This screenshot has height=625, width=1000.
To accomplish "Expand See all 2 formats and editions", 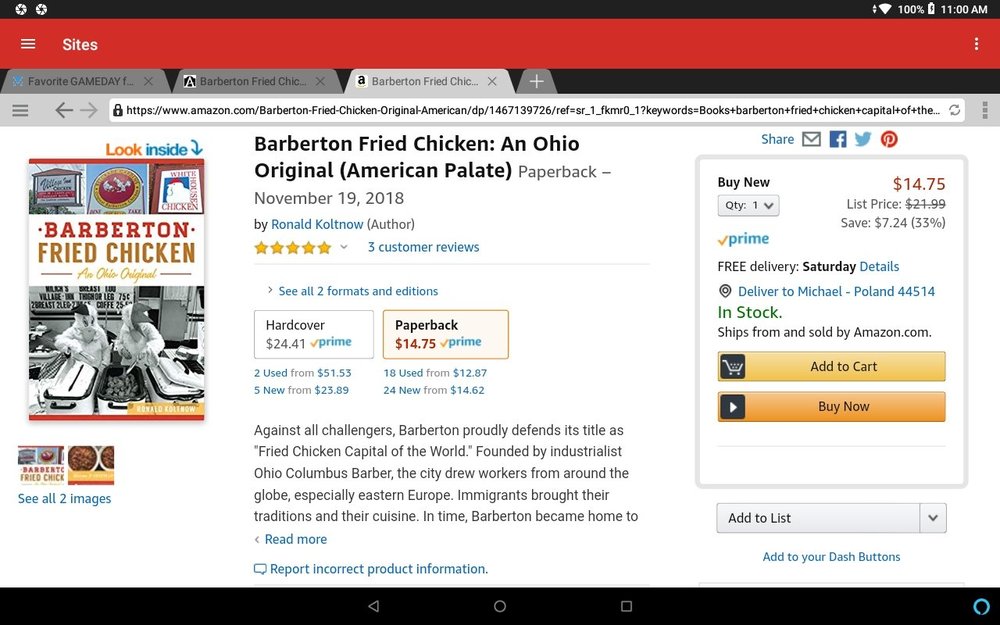I will (352, 291).
